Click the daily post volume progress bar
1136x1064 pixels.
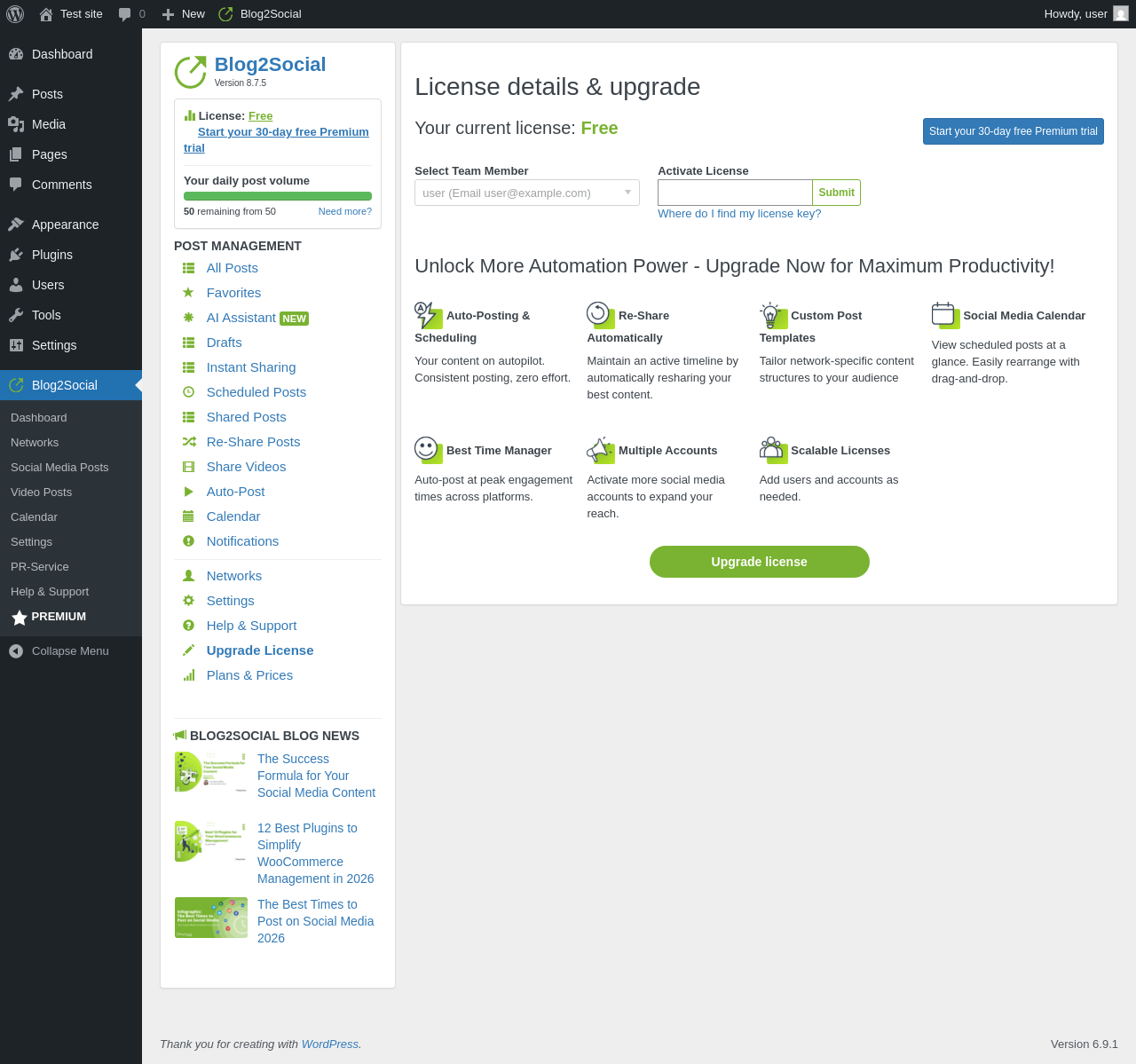(278, 196)
